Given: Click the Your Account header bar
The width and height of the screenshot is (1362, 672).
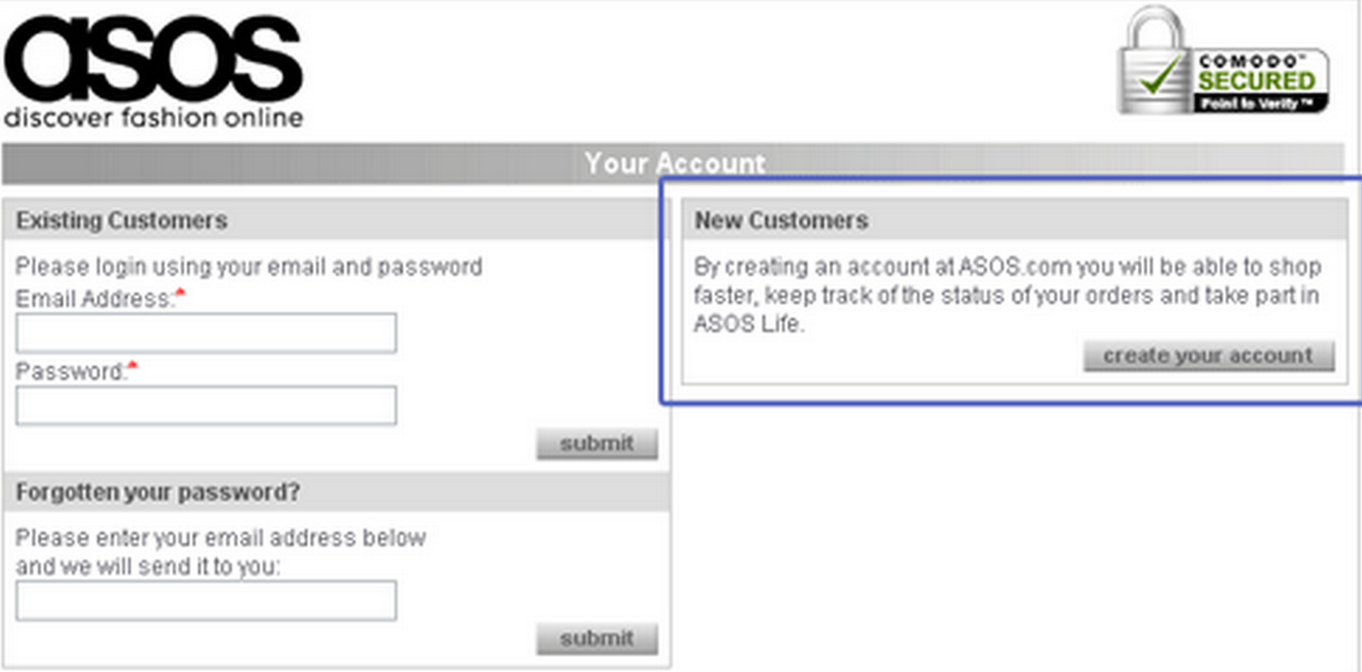Looking at the screenshot, I should click(673, 163).
